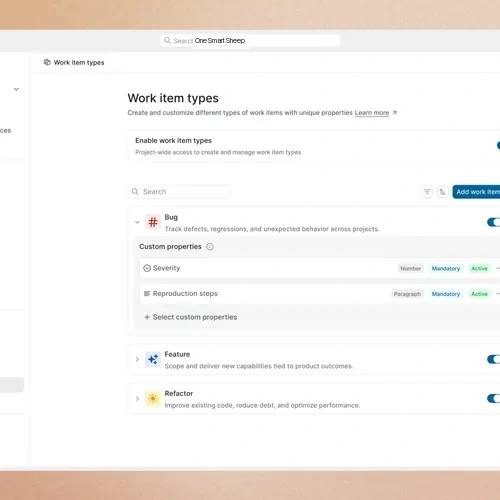The height and width of the screenshot is (500, 500).
Task: Click the magnifier icon in the list search box
Action: [x=135, y=192]
